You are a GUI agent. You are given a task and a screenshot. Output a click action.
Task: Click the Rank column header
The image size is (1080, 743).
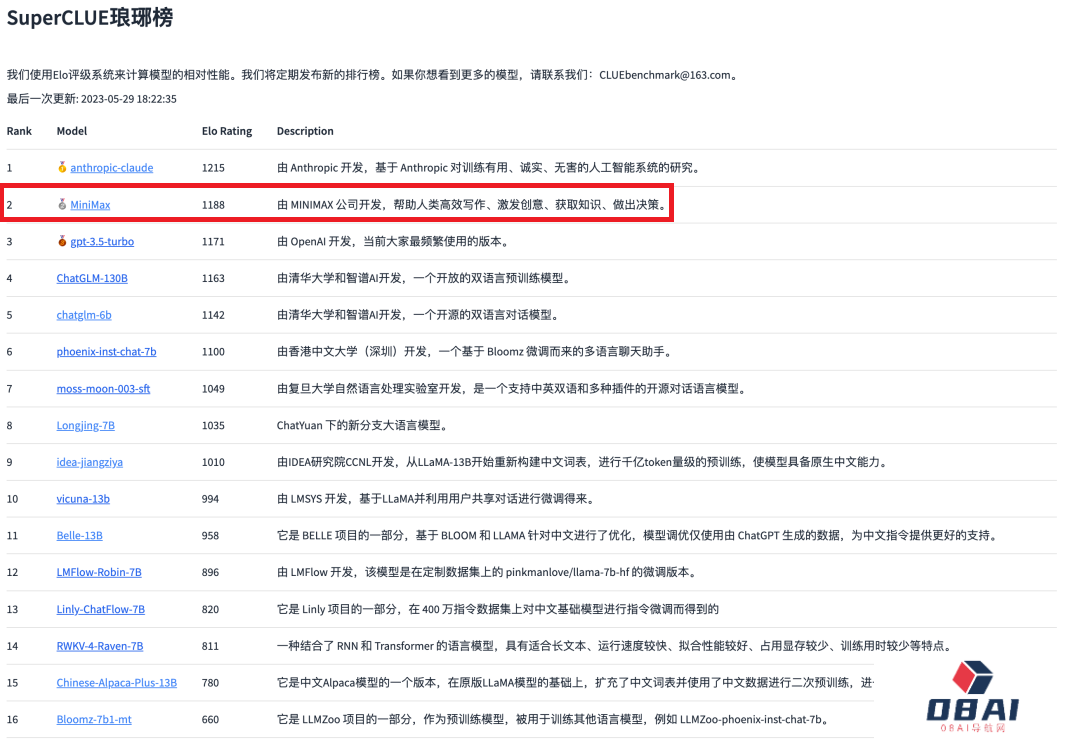pos(19,131)
